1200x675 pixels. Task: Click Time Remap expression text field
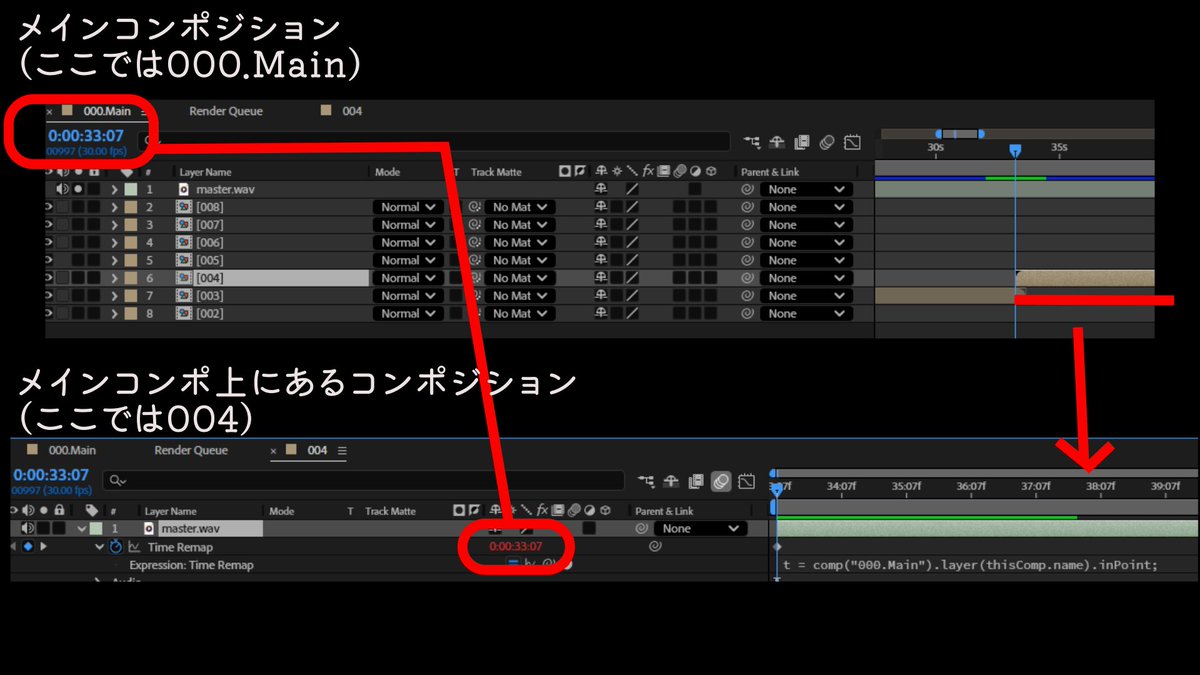(970, 565)
